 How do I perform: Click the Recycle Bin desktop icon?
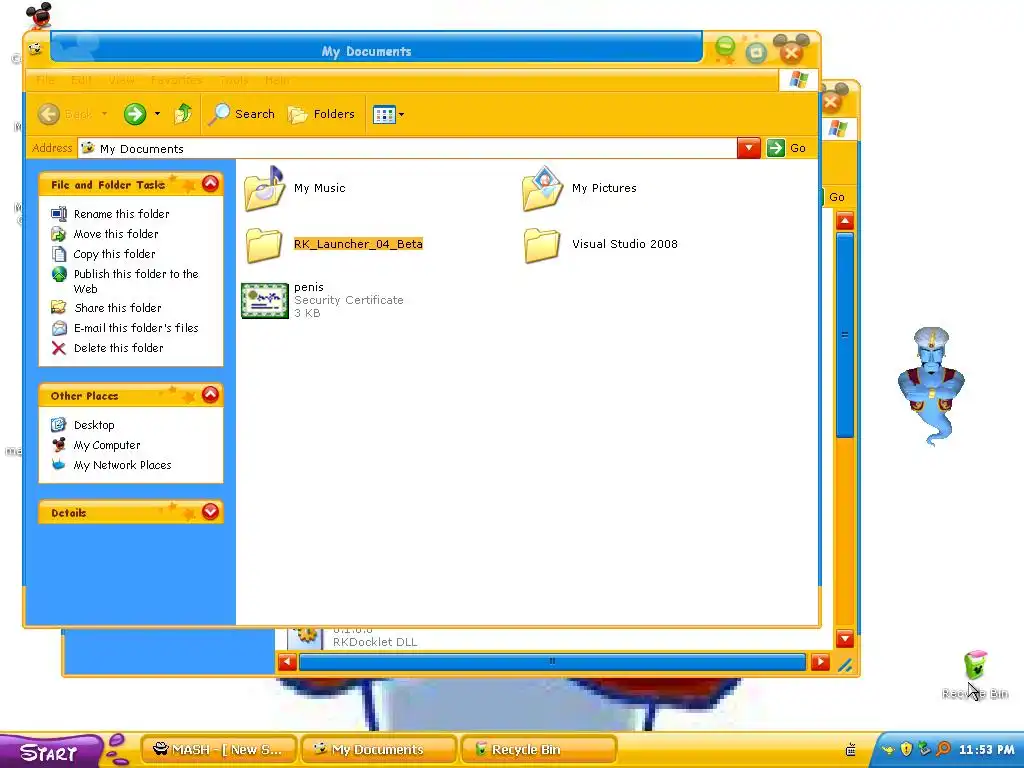975,675
